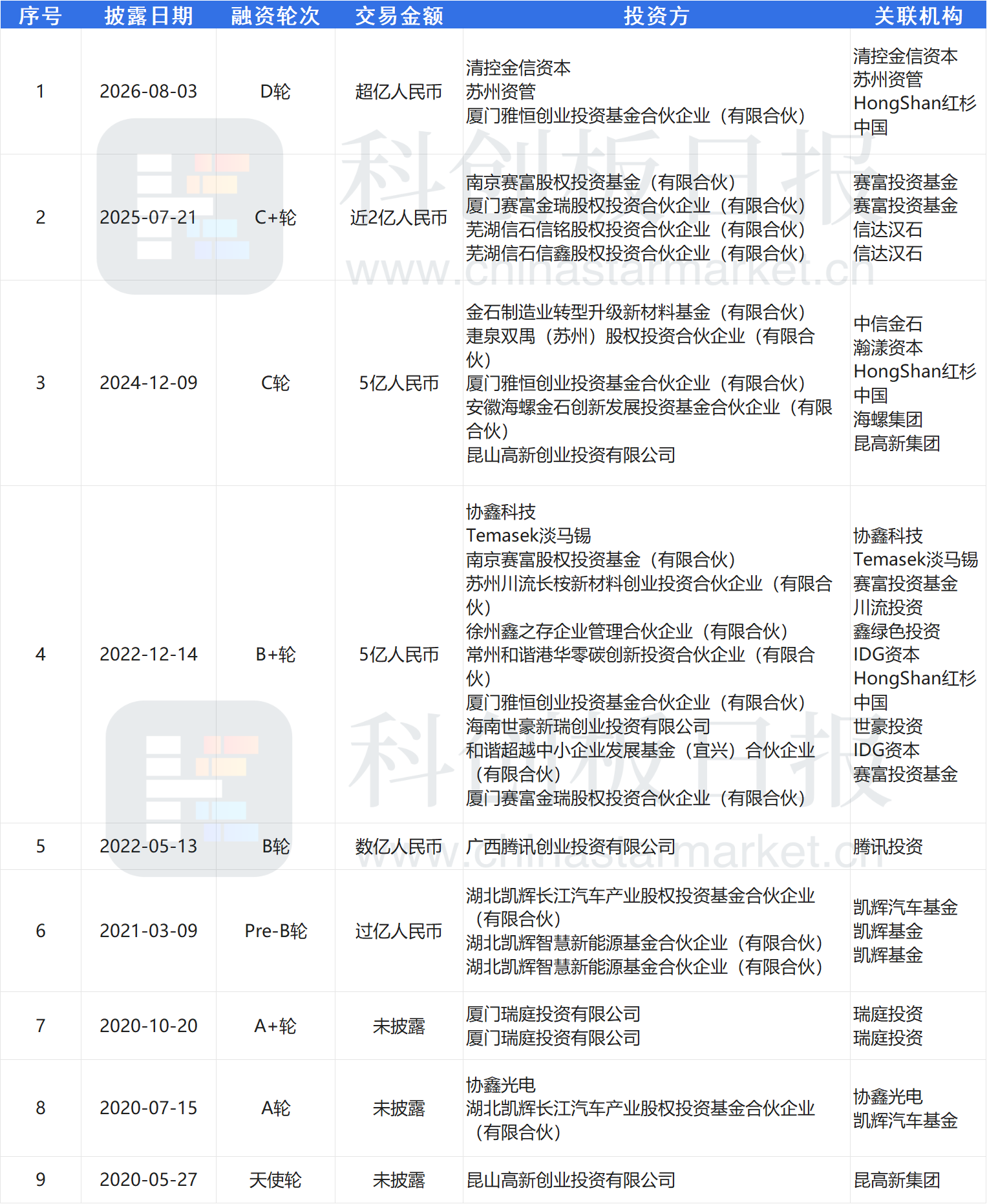The width and height of the screenshot is (987, 1204).
Task: Click the 投资方 column header
Action: pyautogui.click(x=656, y=16)
